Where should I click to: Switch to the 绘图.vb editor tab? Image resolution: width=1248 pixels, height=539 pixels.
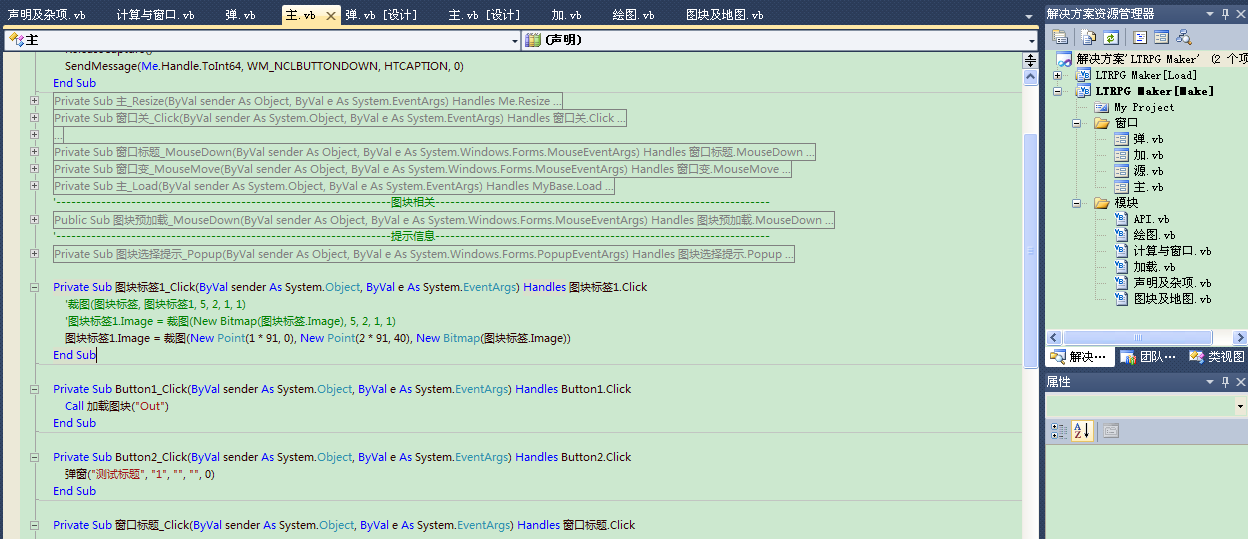tap(634, 16)
